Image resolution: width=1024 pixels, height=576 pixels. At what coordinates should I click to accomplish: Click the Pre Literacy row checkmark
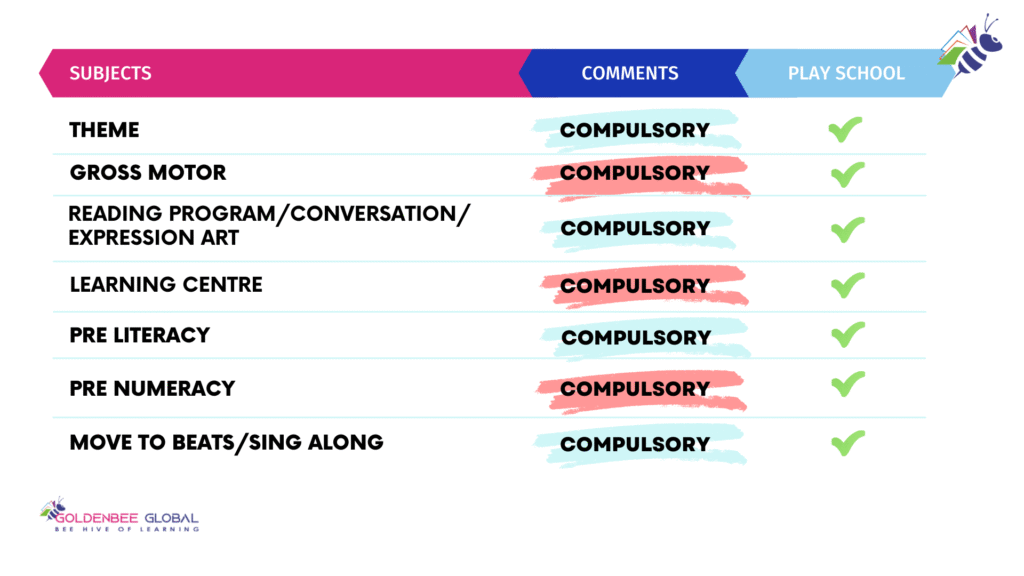[x=846, y=334]
